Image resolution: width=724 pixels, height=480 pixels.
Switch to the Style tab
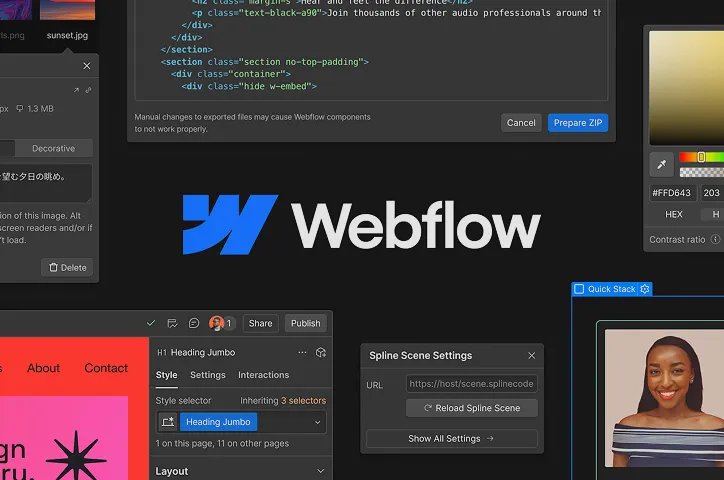[x=166, y=375]
